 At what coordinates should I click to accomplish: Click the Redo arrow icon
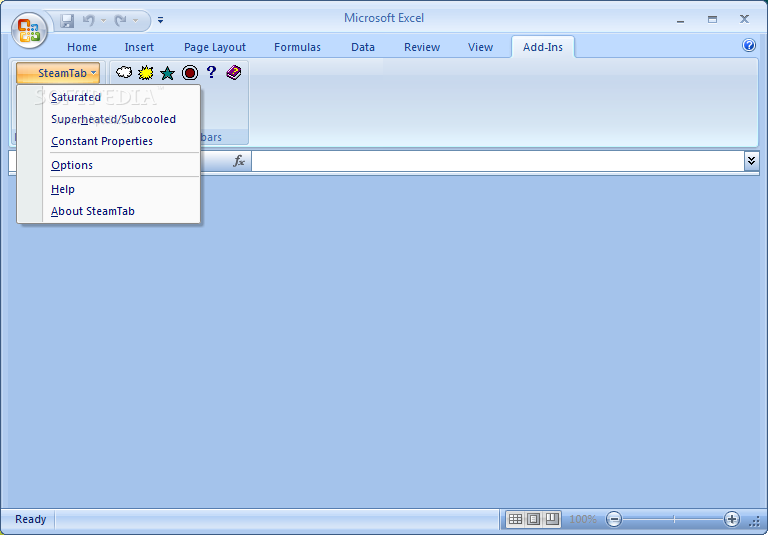tap(120, 21)
